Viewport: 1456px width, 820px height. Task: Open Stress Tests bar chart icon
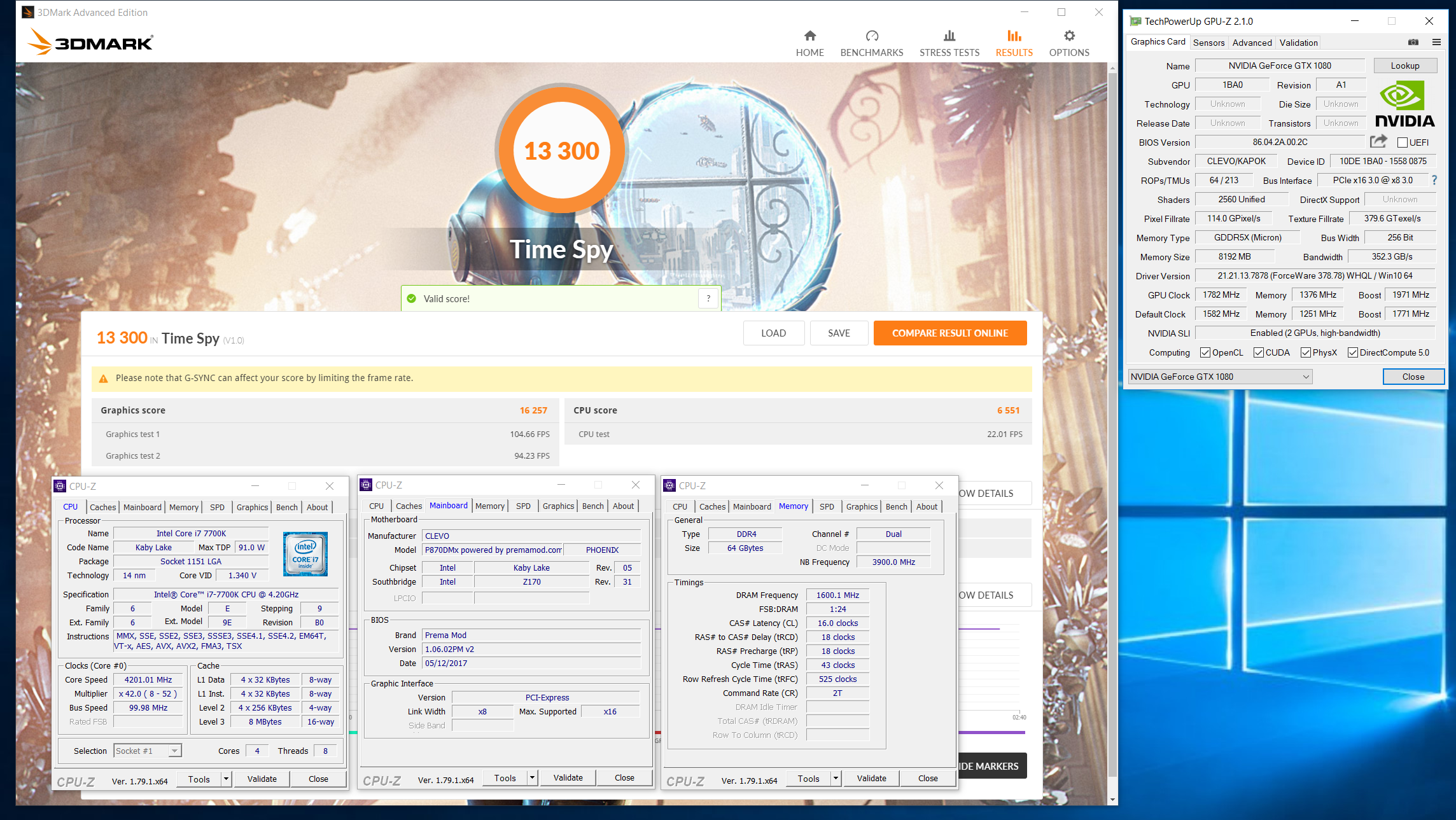(x=949, y=36)
